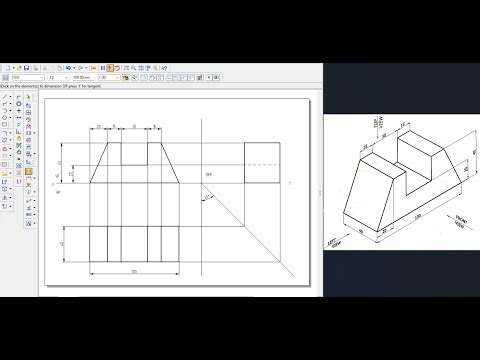Open the New document dropdown arrow

[13, 68]
